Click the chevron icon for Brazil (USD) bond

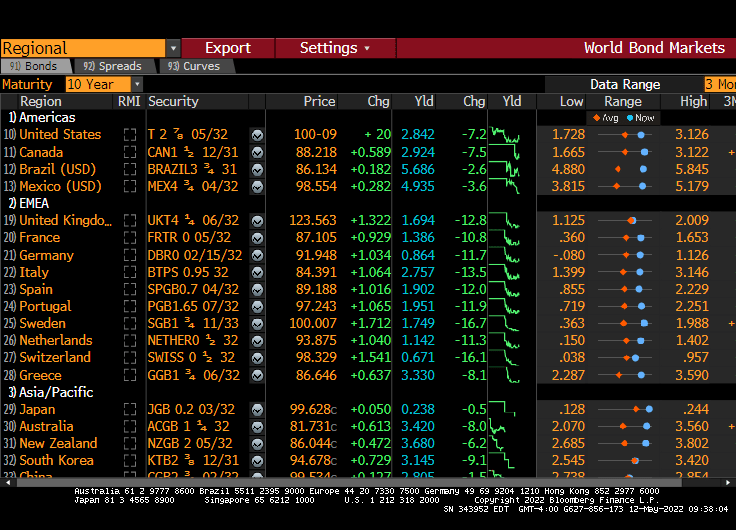pyautogui.click(x=257, y=169)
